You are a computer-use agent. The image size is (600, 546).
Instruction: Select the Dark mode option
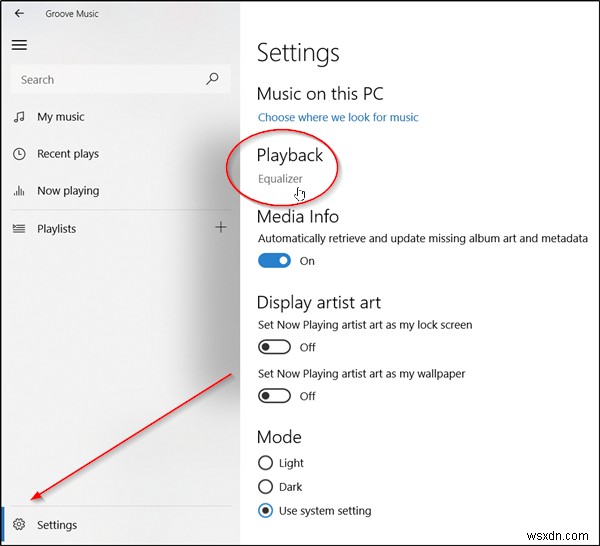click(265, 487)
